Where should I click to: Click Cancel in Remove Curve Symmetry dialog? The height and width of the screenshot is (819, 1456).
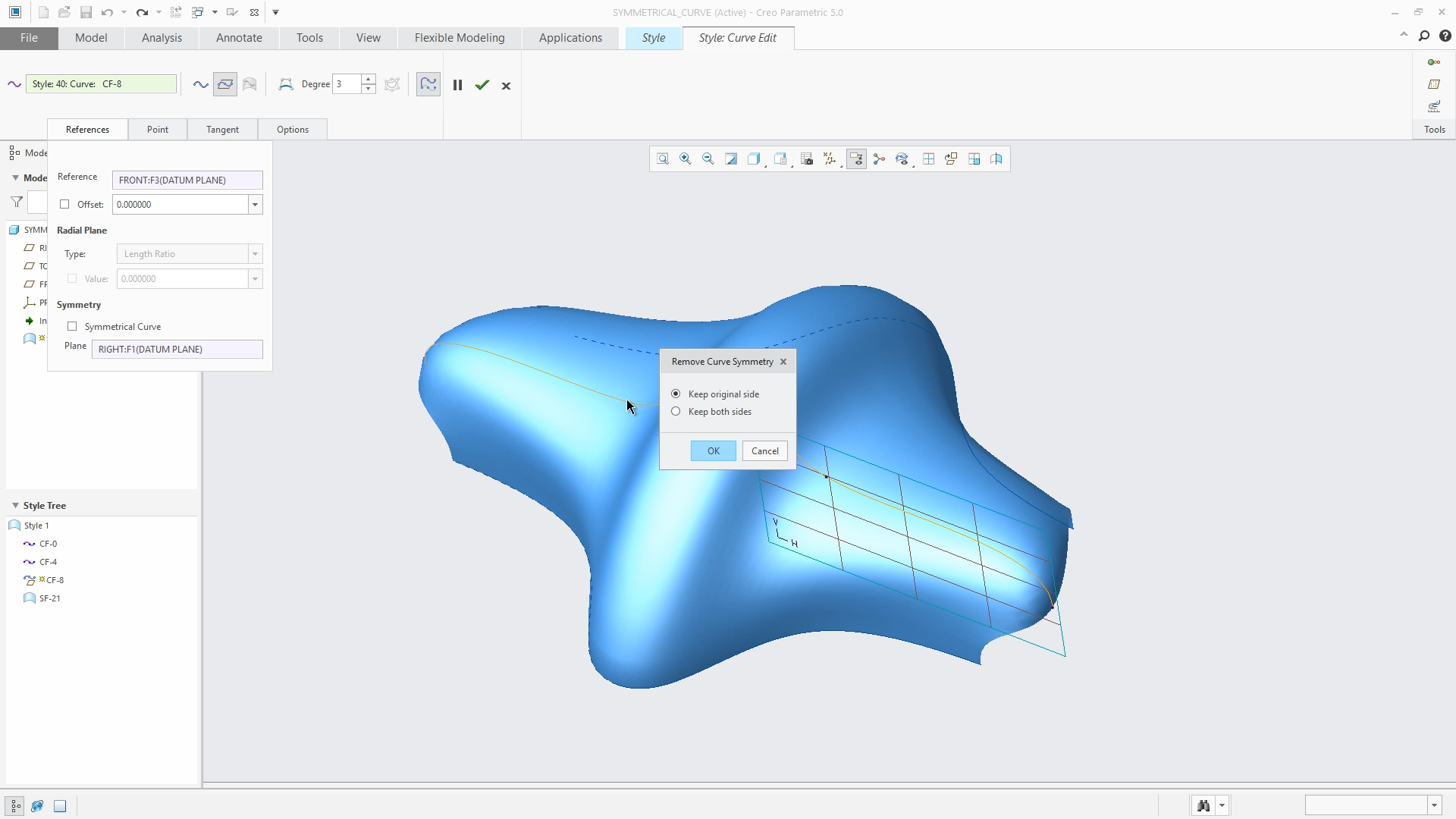tap(765, 451)
